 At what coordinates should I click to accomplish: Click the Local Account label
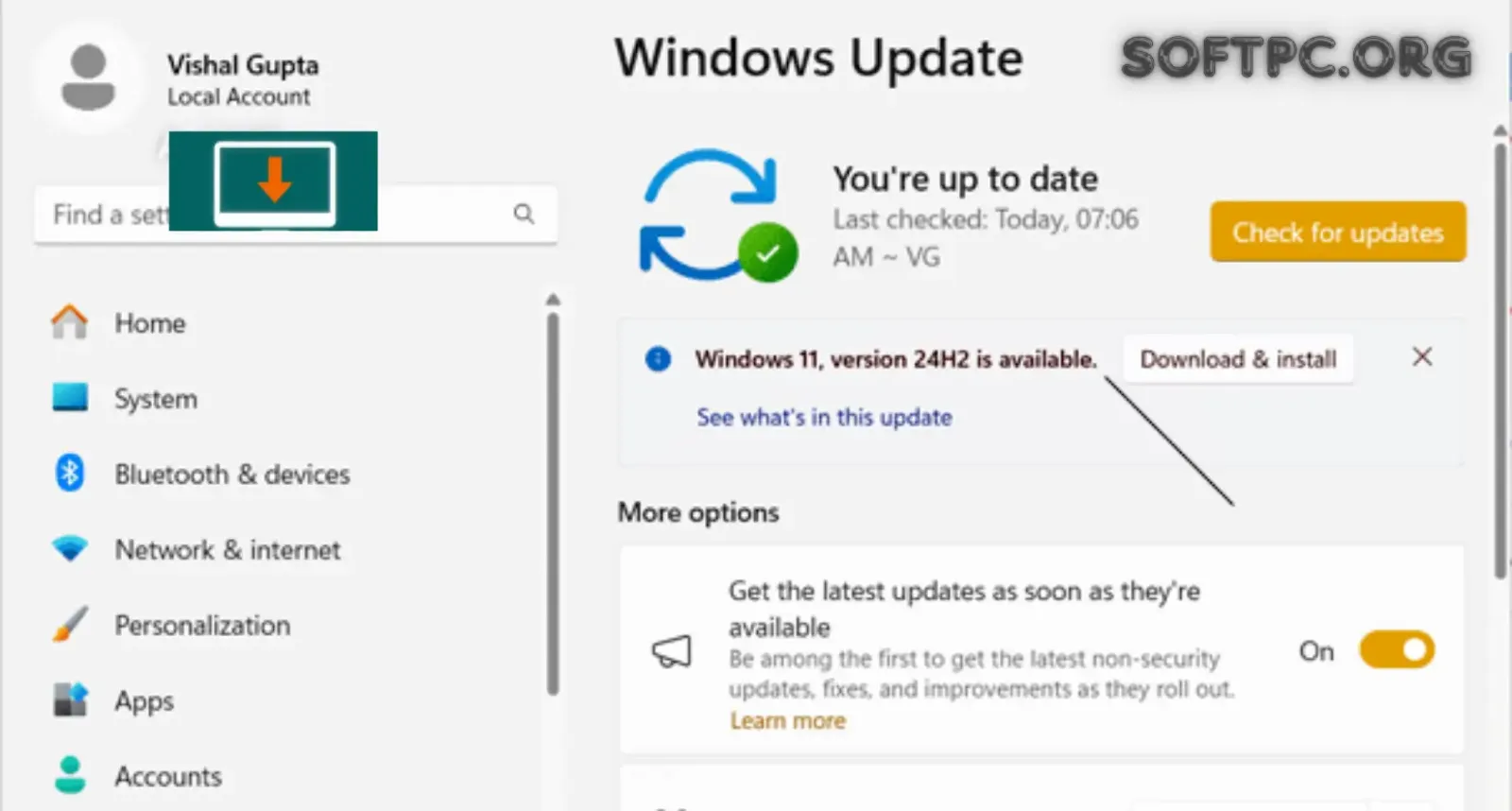pos(238,96)
